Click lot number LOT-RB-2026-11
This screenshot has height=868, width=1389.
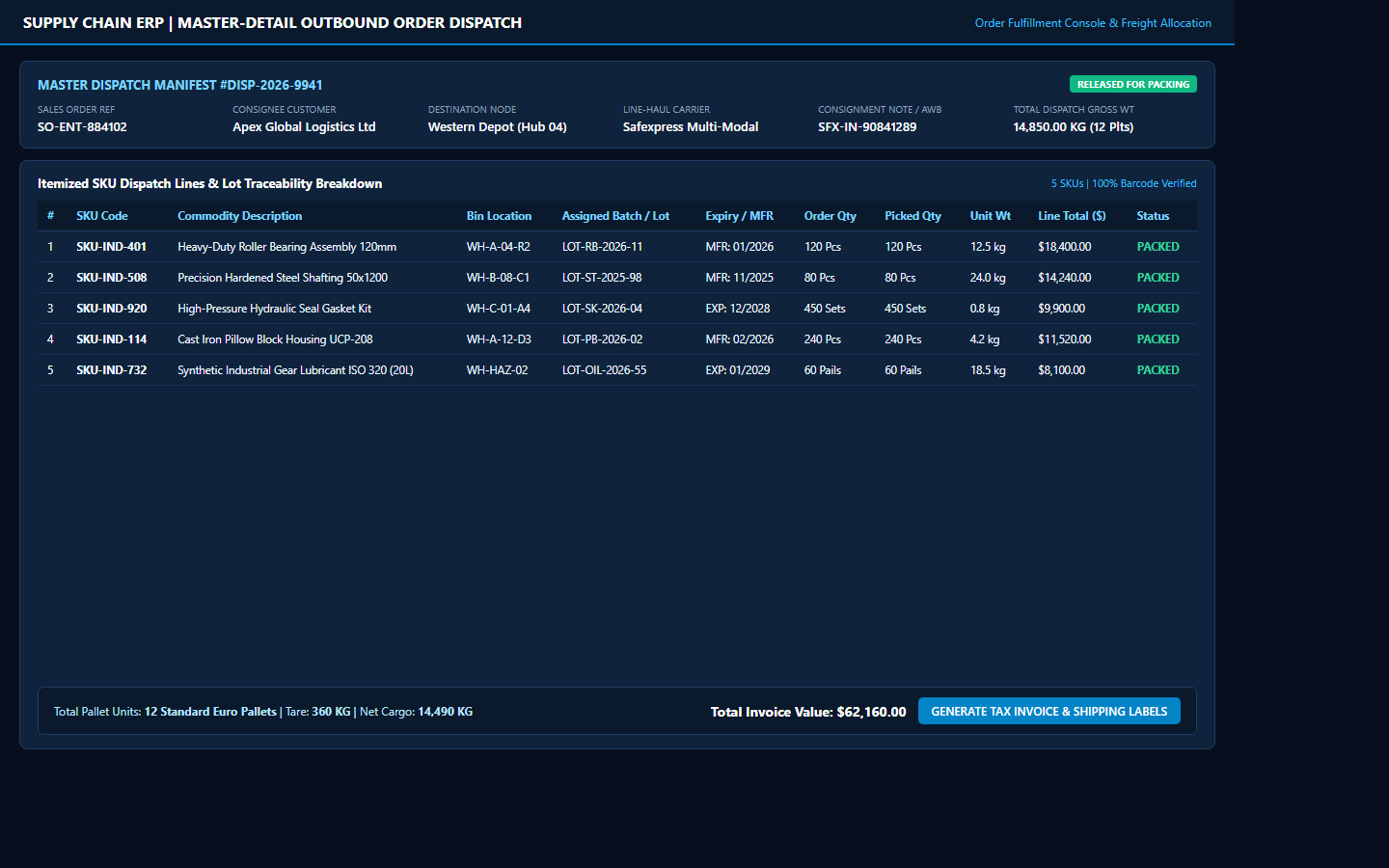coord(602,247)
